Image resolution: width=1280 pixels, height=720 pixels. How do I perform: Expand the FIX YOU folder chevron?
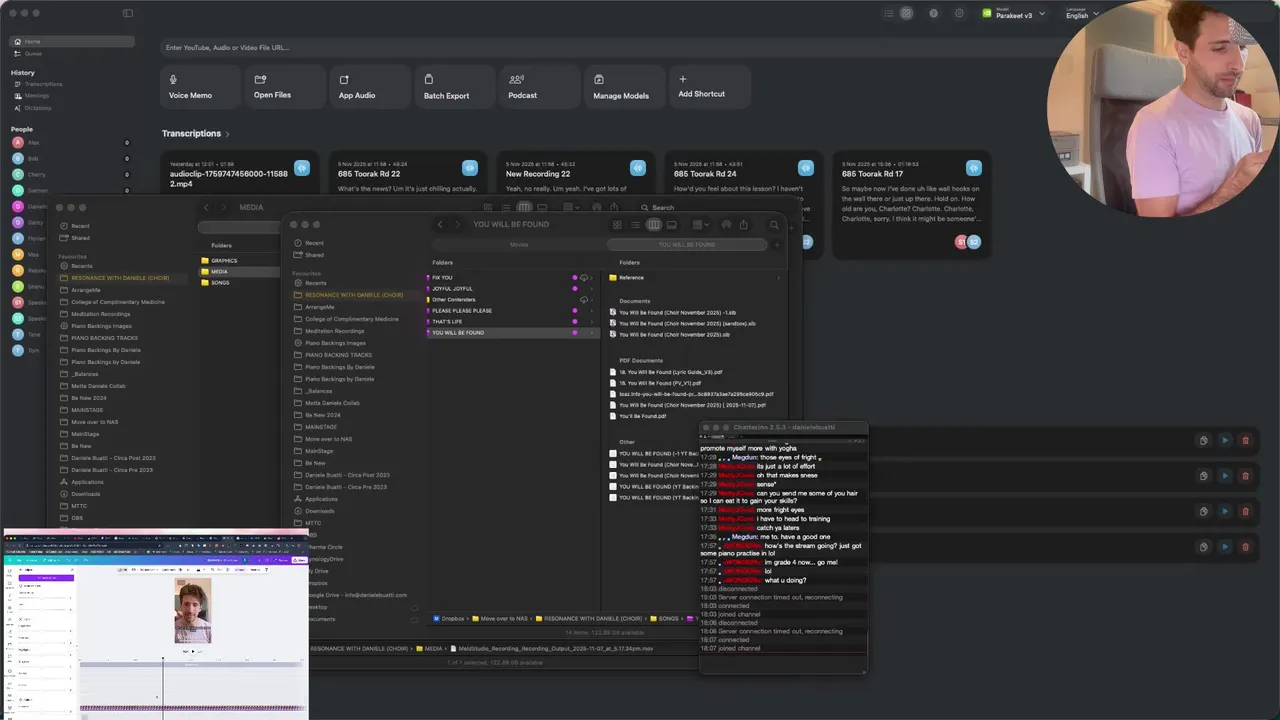click(x=591, y=278)
